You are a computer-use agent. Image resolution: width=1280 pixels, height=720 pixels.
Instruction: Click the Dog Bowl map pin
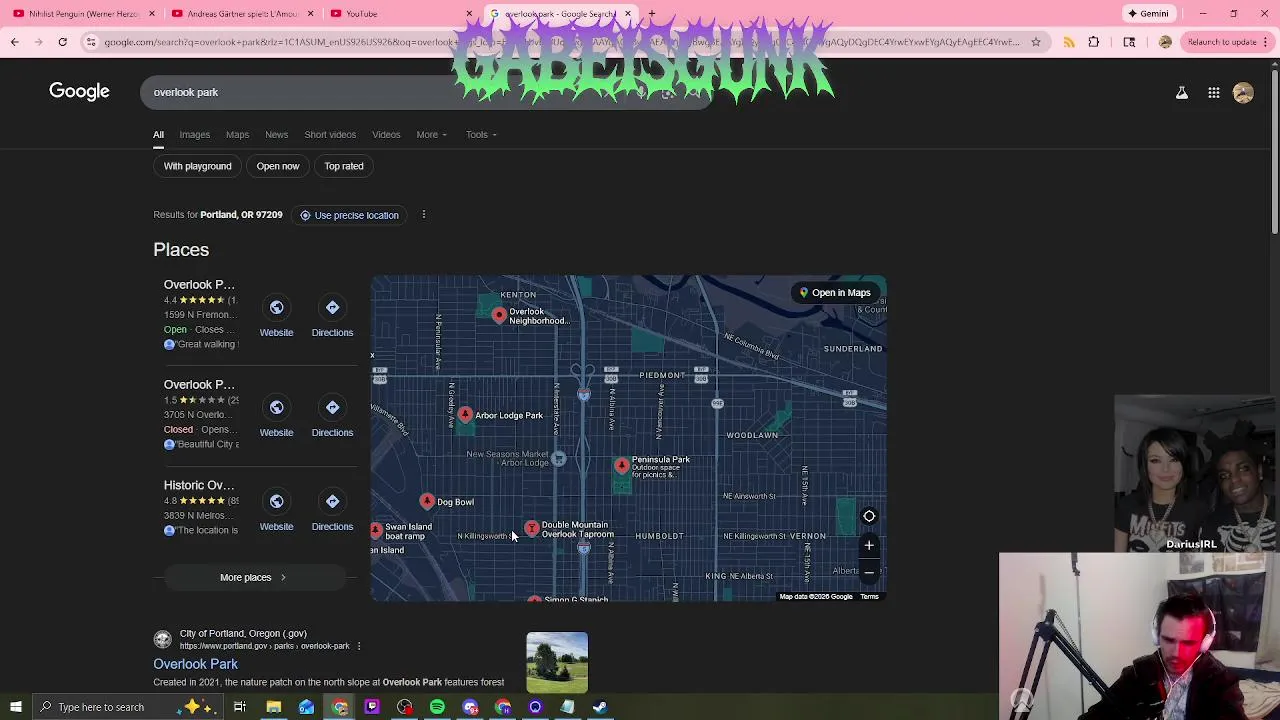tap(427, 501)
